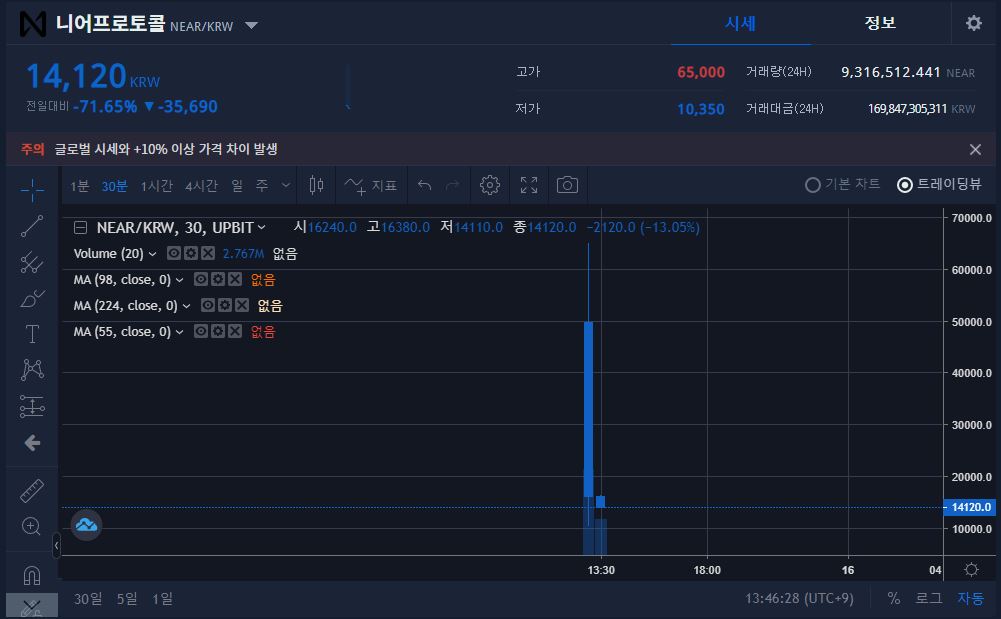Open timezone menu at 13:46:28 (UTC+9)
Image resolution: width=1001 pixels, height=619 pixels.
click(799, 599)
